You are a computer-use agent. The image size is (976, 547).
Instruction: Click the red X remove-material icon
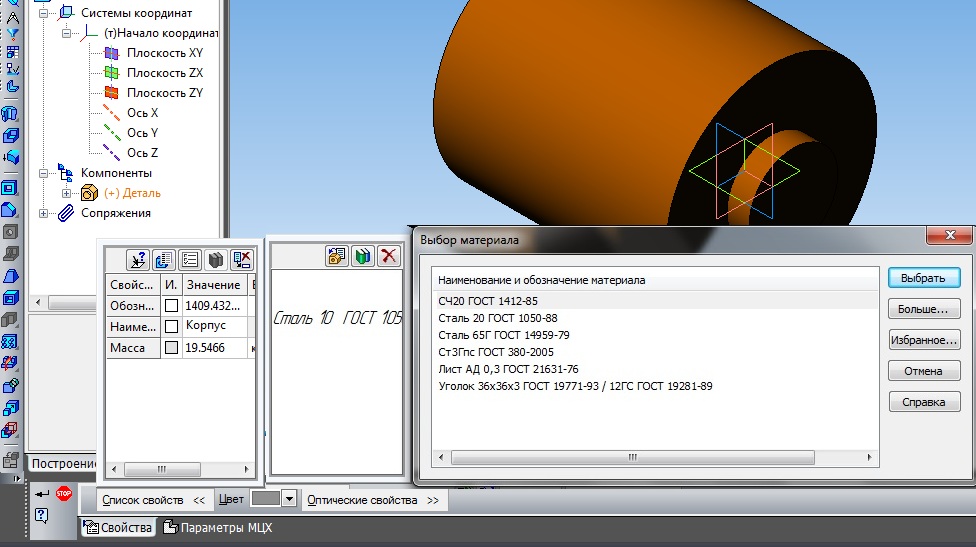click(388, 256)
